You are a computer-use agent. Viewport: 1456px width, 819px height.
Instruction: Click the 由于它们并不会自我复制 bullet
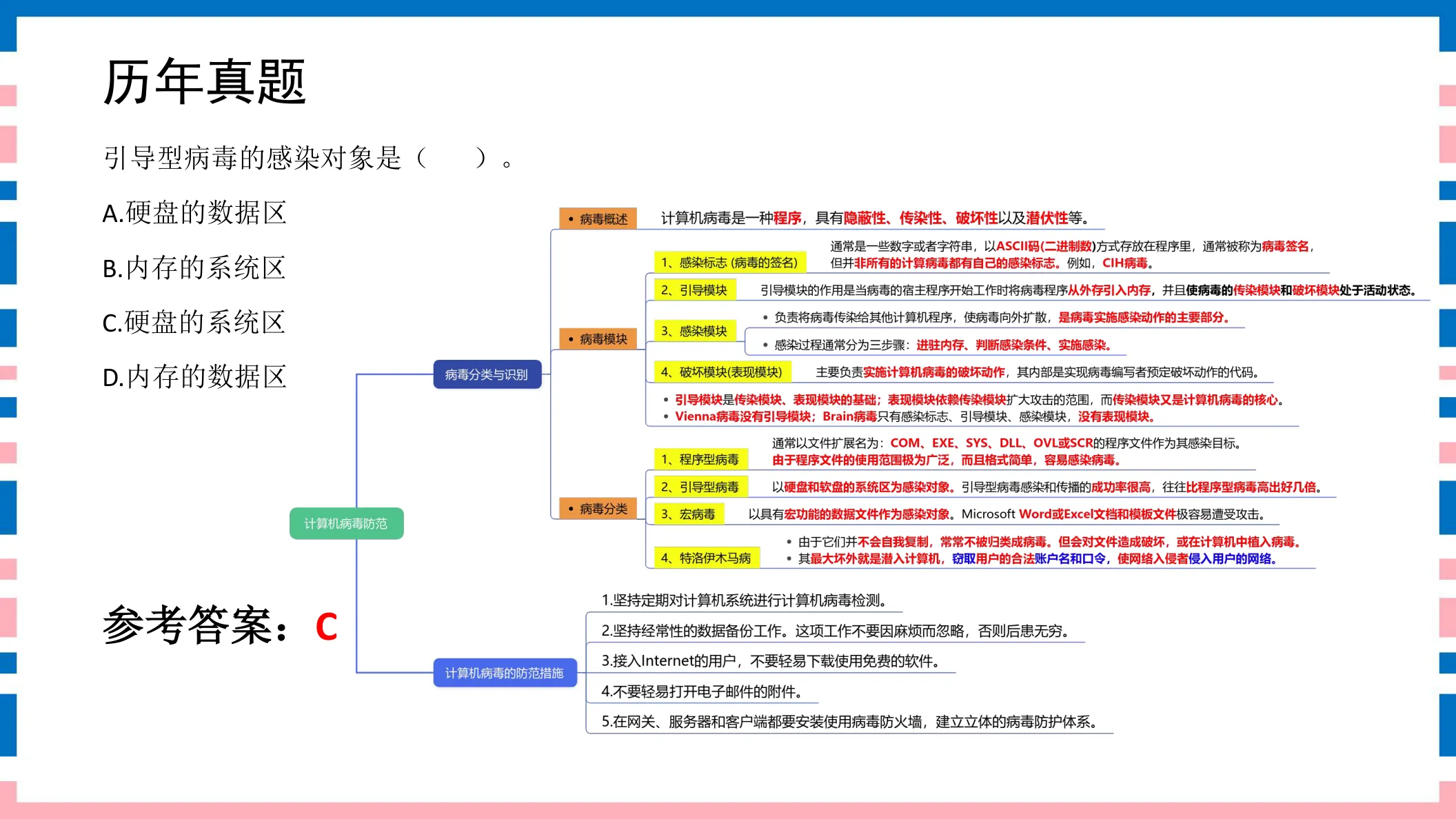pos(1044,542)
